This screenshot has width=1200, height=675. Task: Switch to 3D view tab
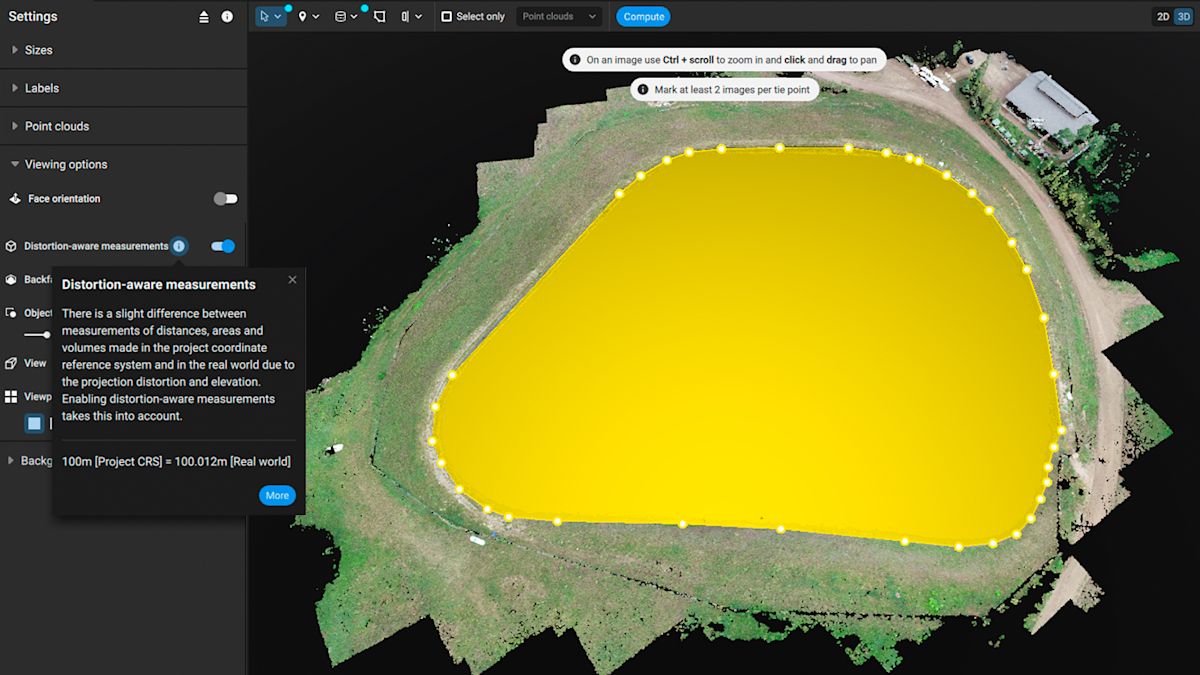tap(1184, 16)
